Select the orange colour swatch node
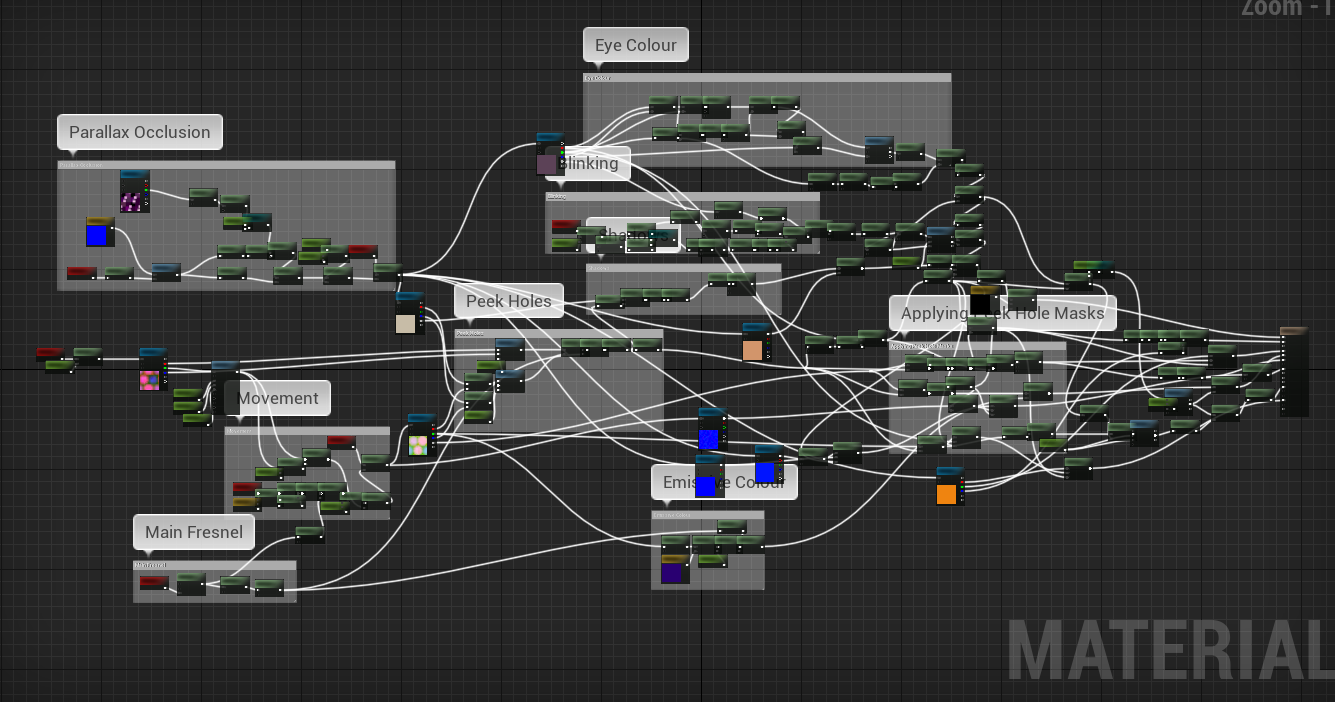Image resolution: width=1335 pixels, height=702 pixels. pyautogui.click(x=950, y=486)
